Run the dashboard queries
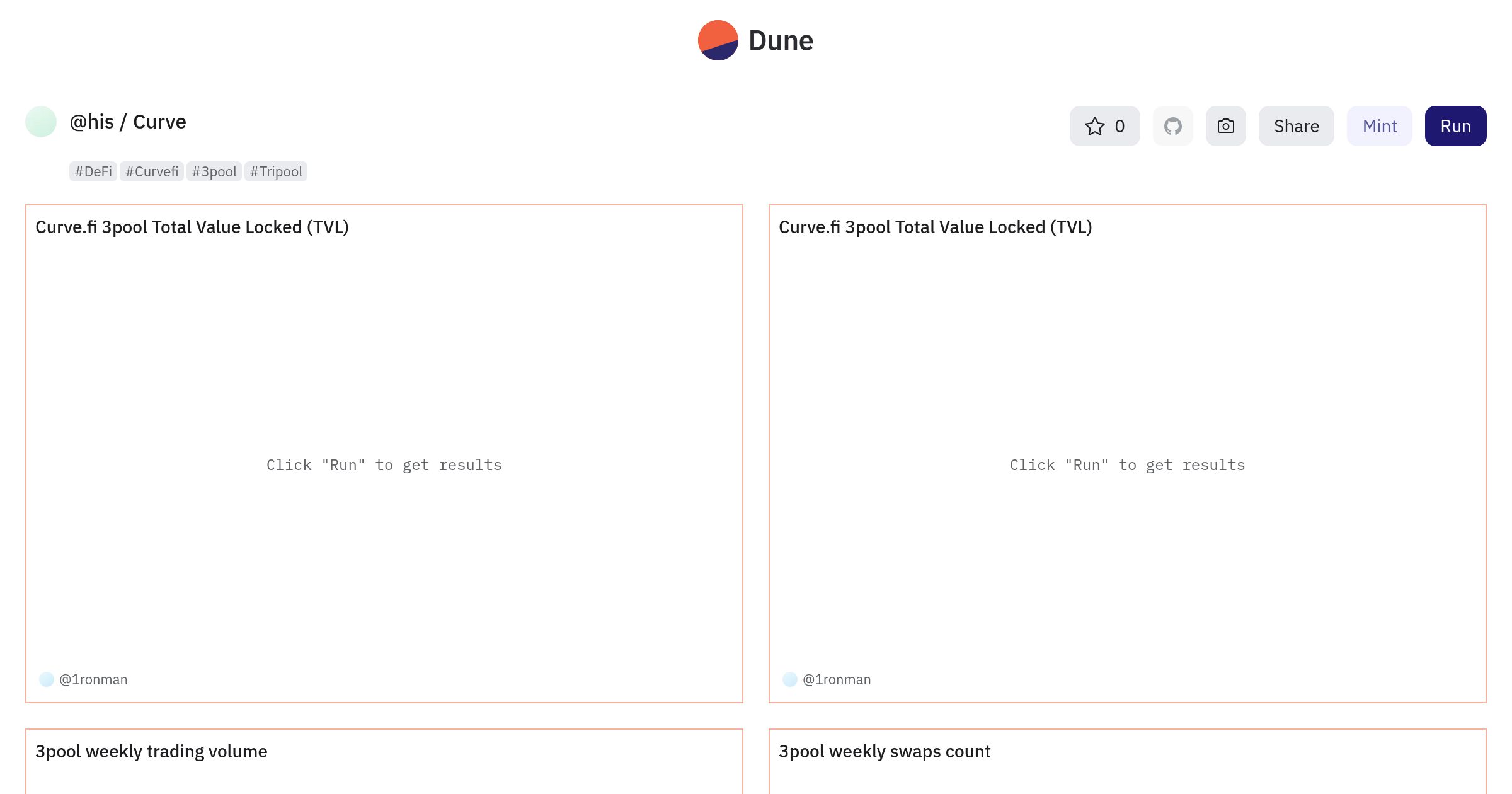Viewport: 1512px width, 794px height. pyautogui.click(x=1456, y=126)
